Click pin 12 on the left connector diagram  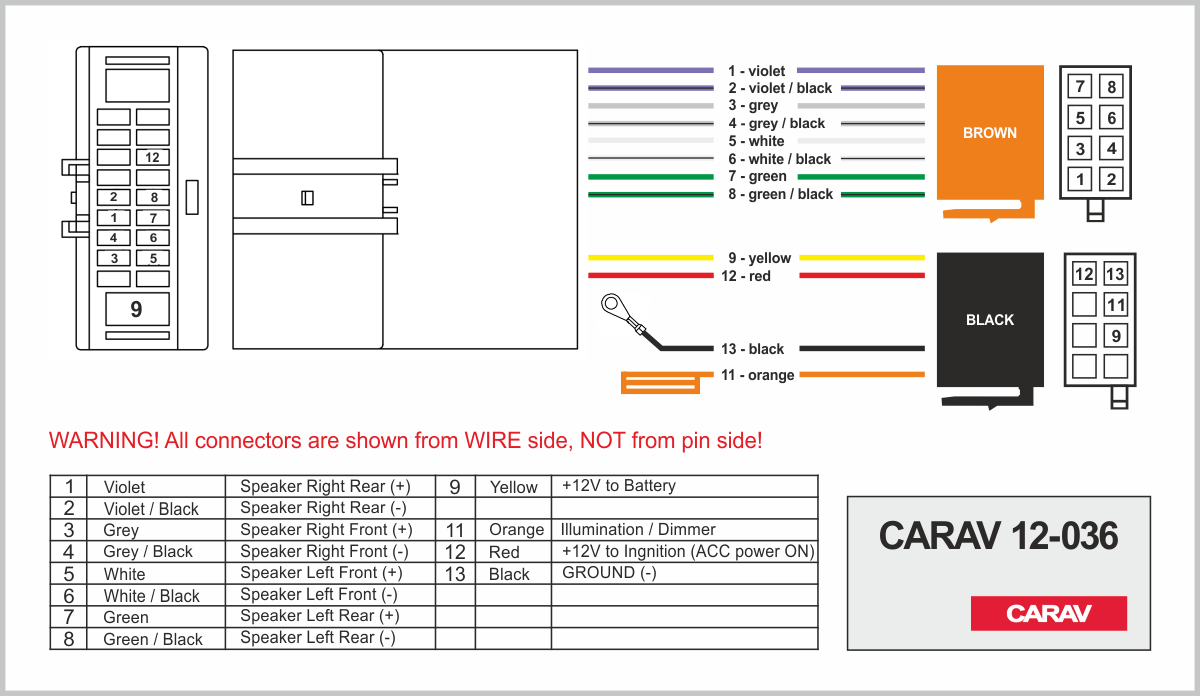coord(152,157)
